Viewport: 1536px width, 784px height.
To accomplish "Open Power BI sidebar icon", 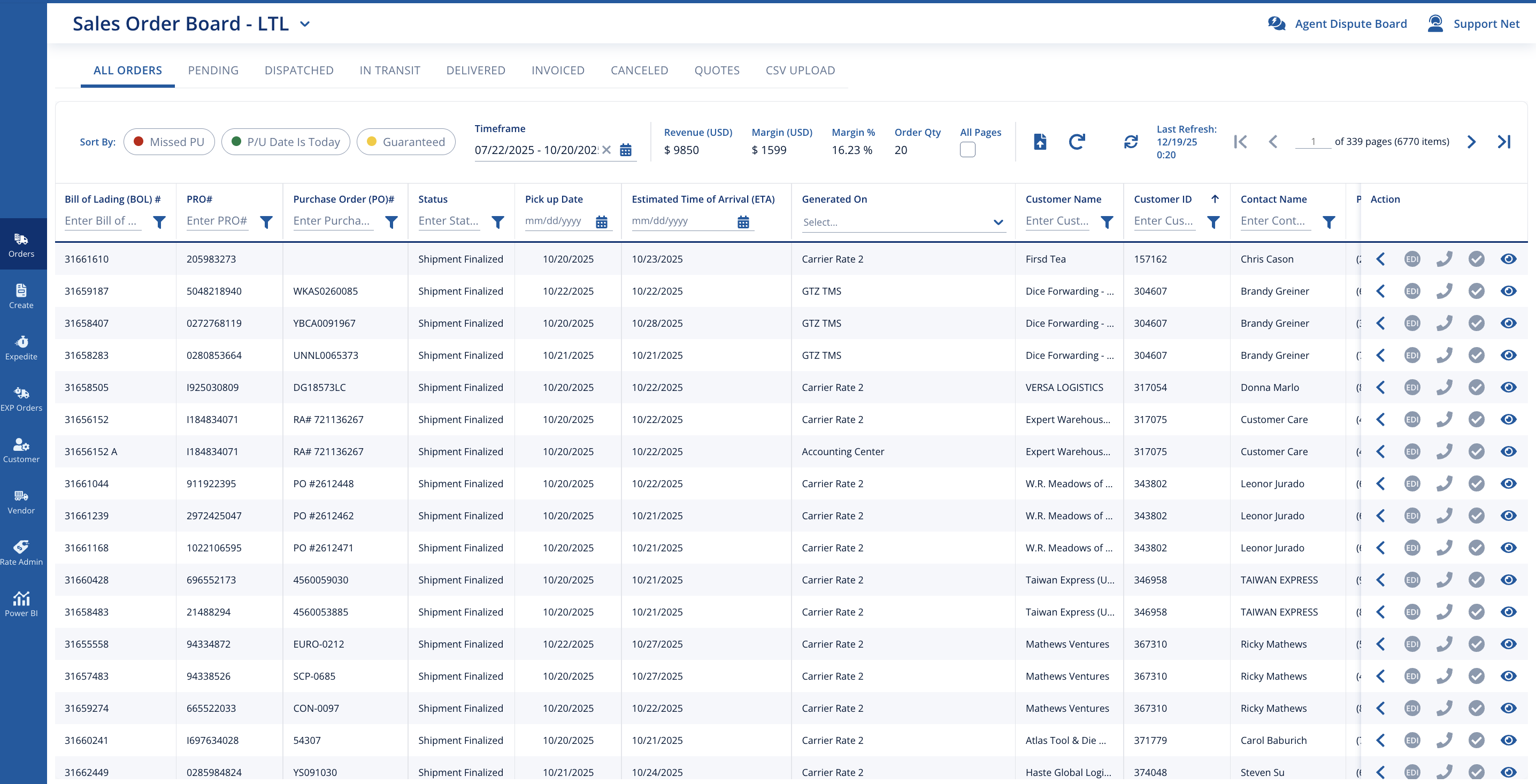I will 21,604.
